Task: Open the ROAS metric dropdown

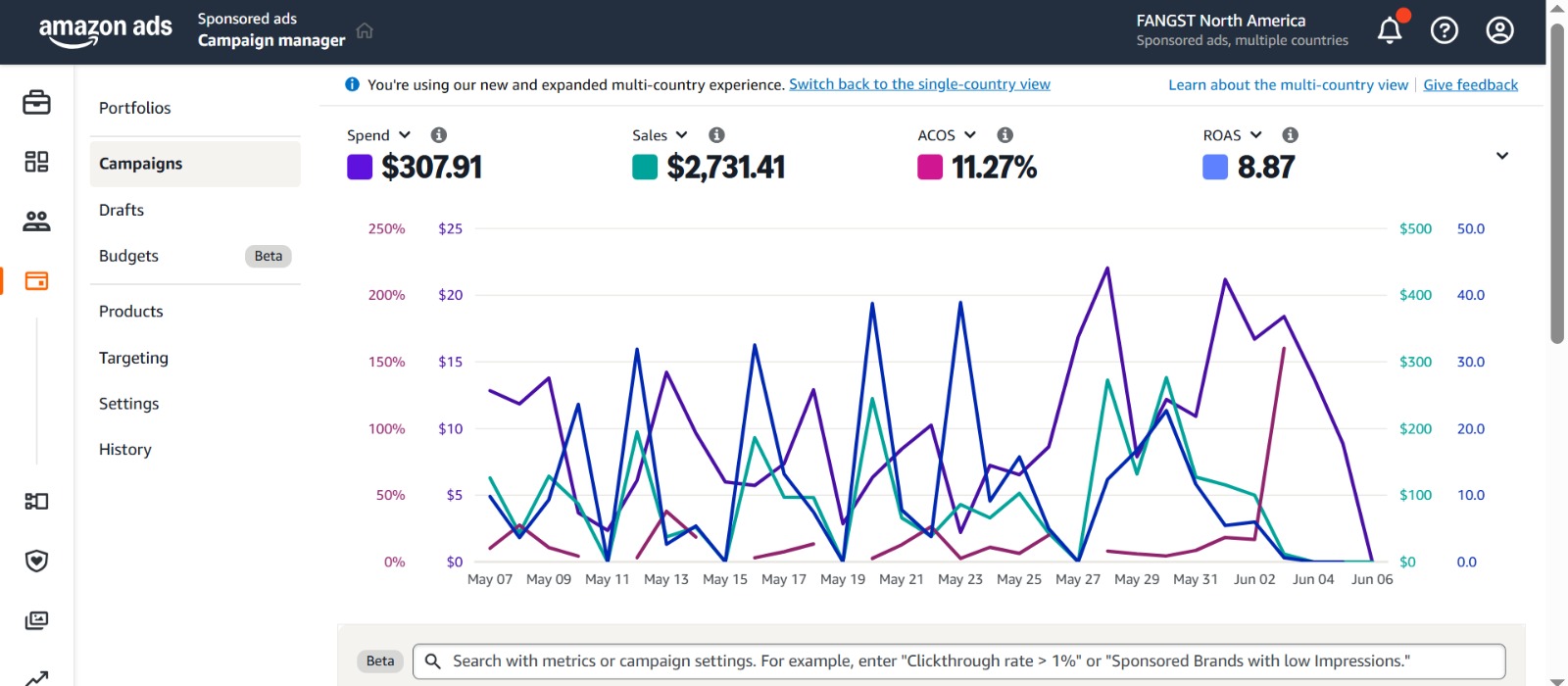Action: coord(1232,135)
